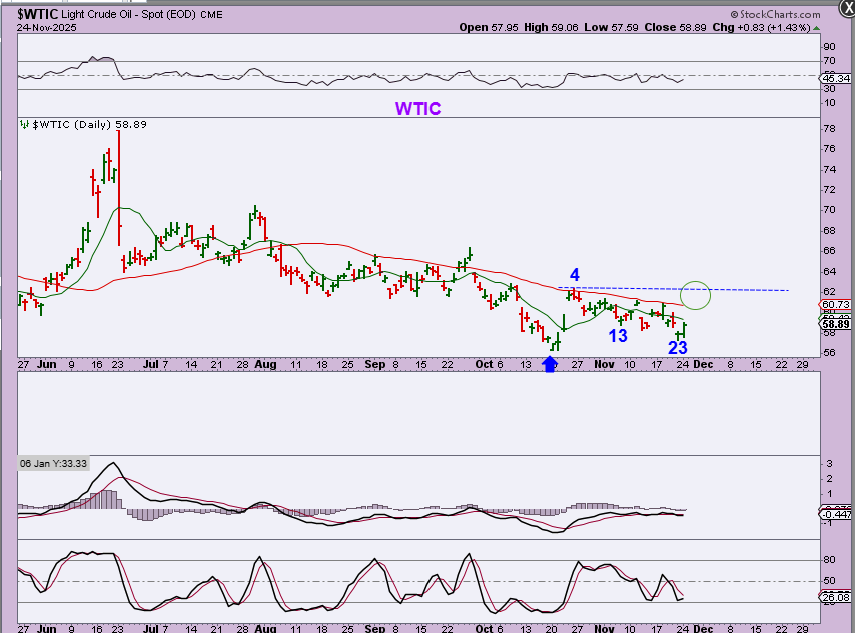Click the Sep label on the bottom date axis
The width and height of the screenshot is (855, 633).
tap(374, 628)
